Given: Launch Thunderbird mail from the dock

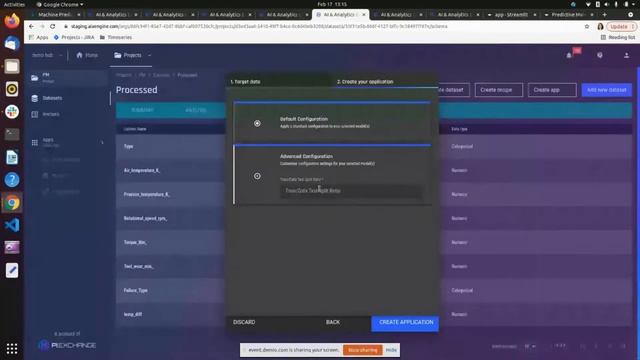Looking at the screenshot, I should click(12, 43).
